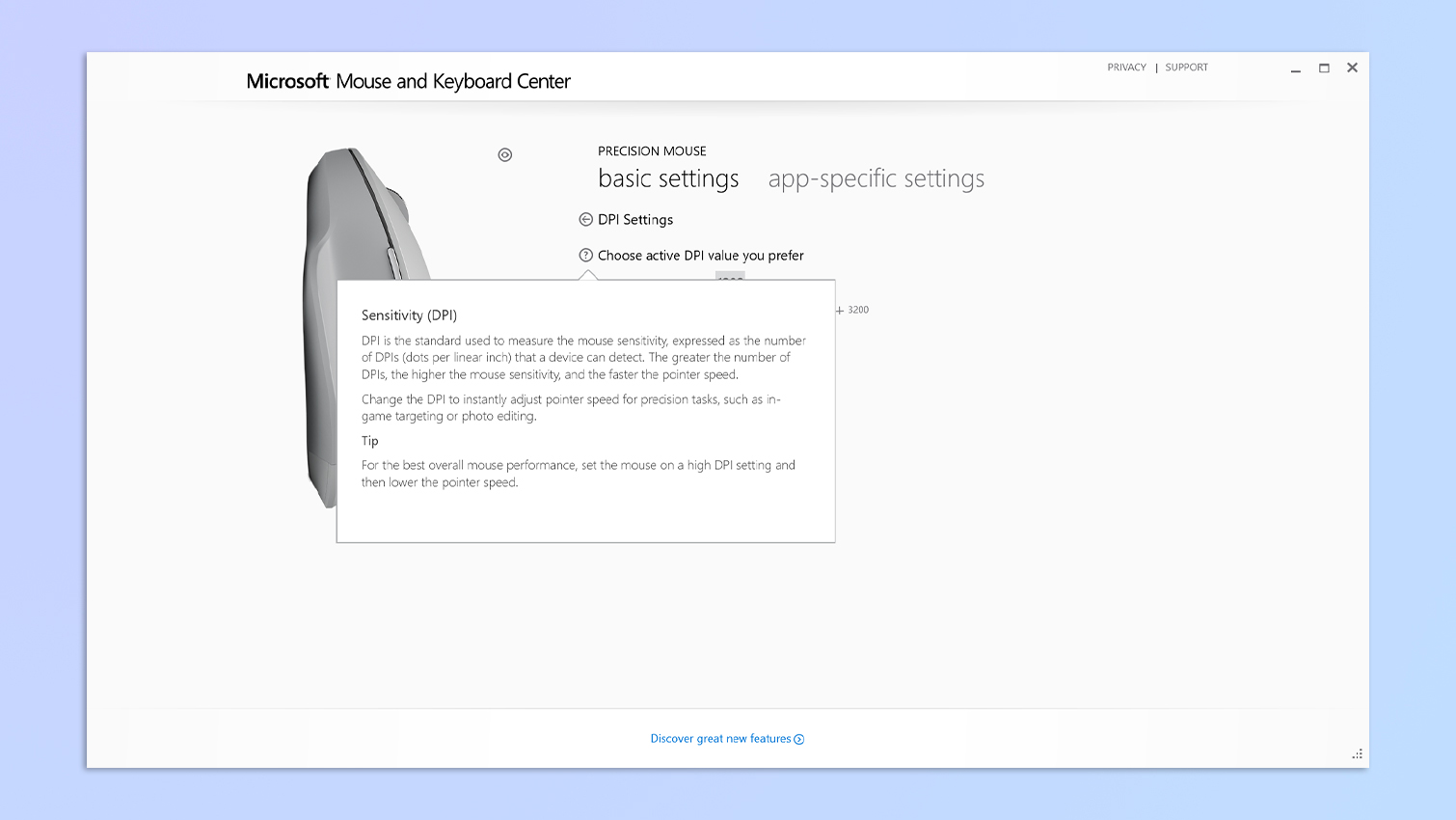Click the maximize icon in the title bar
1456x820 pixels.
click(x=1324, y=68)
